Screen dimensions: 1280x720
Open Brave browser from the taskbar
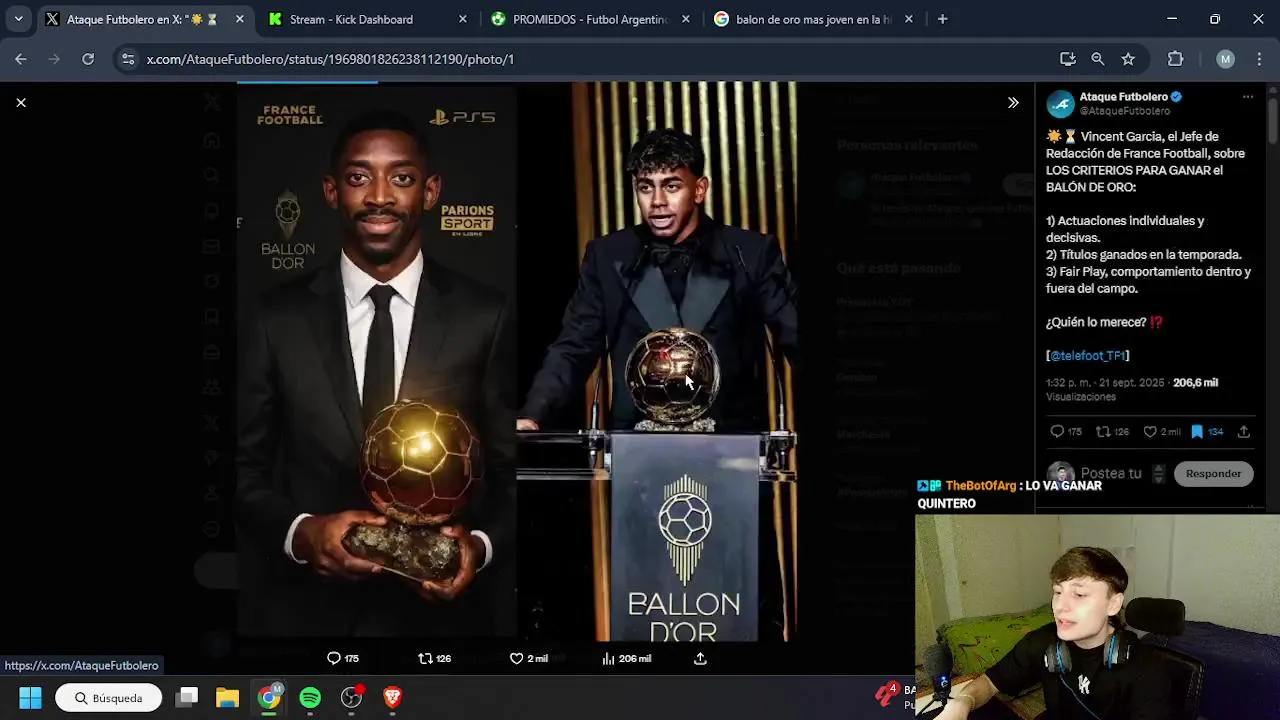pyautogui.click(x=392, y=697)
